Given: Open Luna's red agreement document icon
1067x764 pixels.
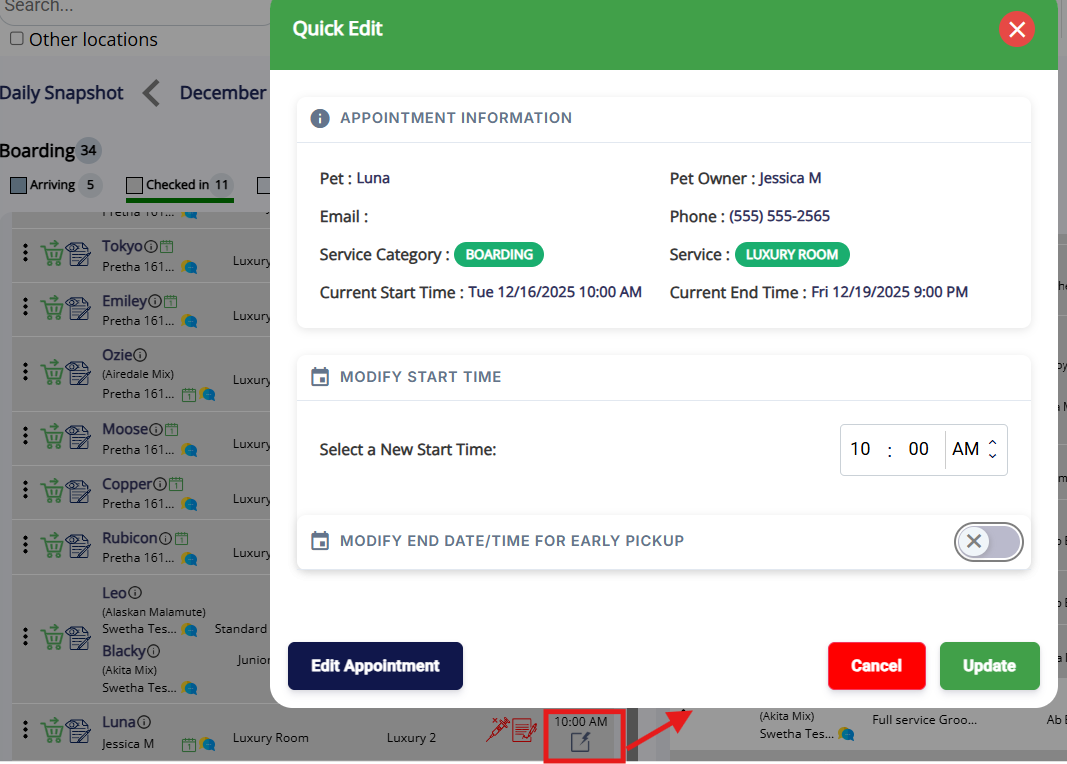Looking at the screenshot, I should click(524, 730).
